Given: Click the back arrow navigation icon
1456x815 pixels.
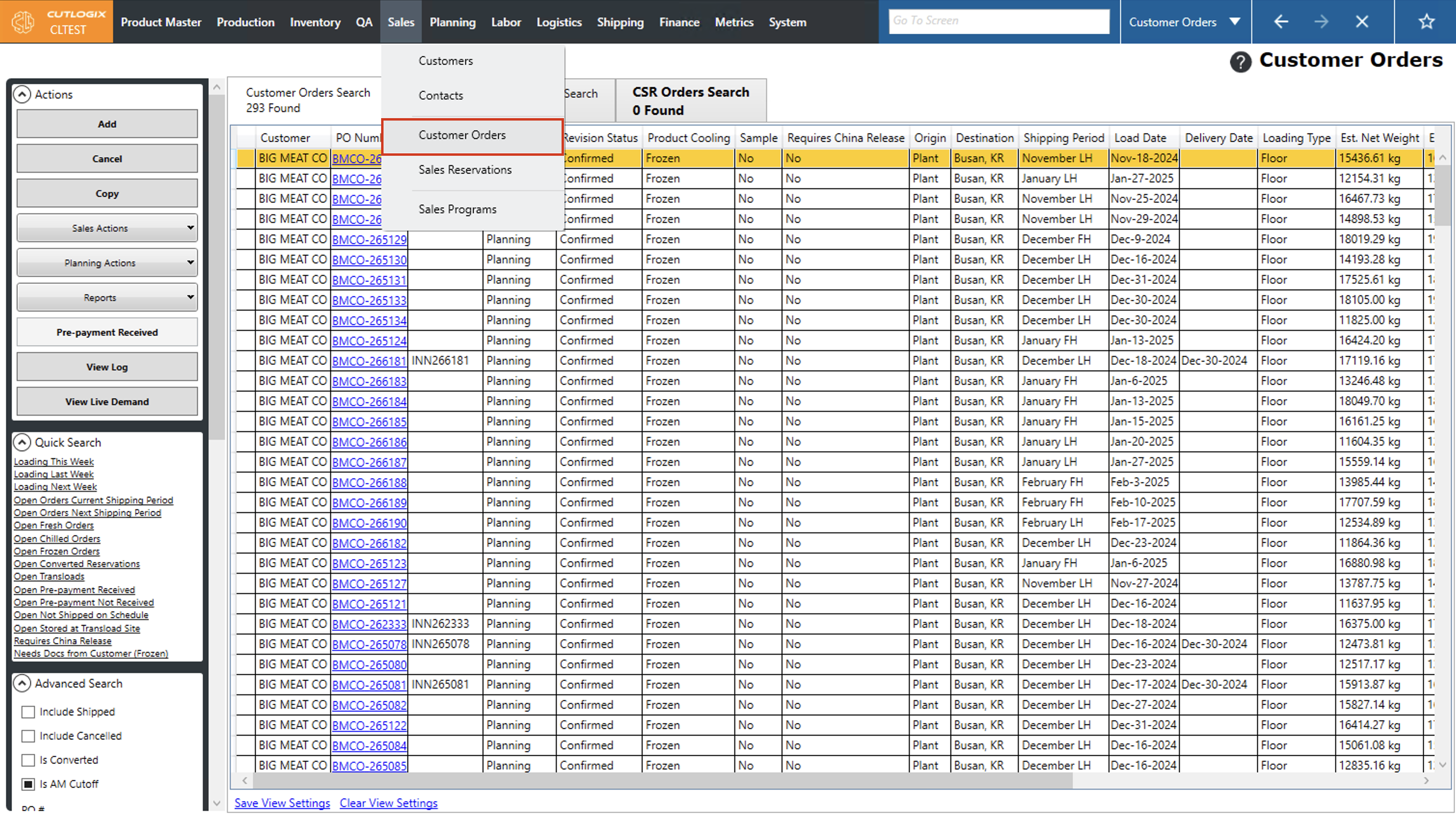Looking at the screenshot, I should 1281,22.
